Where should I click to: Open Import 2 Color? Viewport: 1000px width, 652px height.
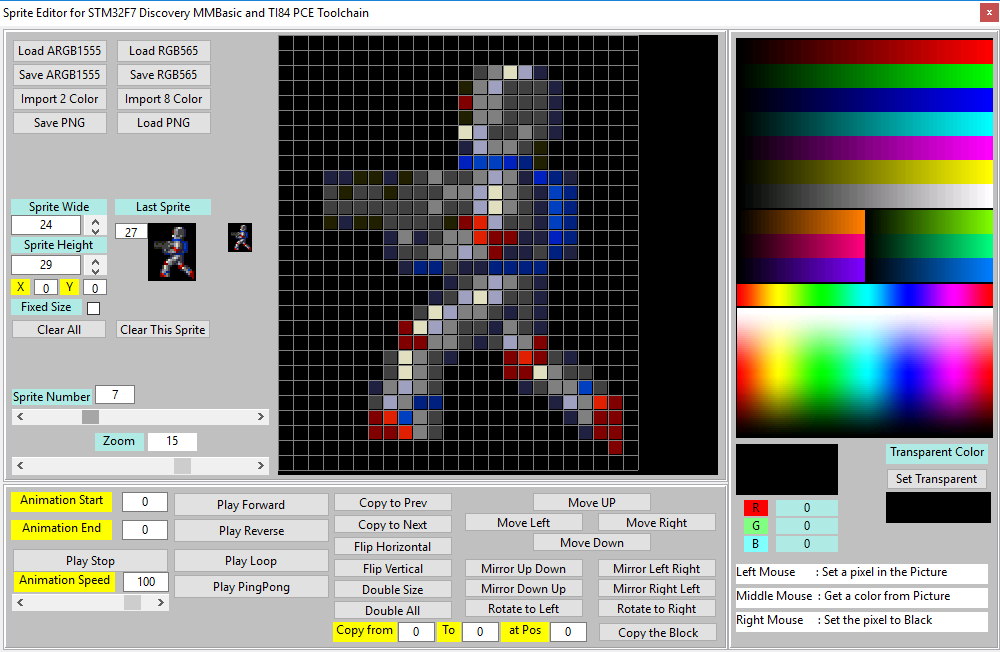click(x=59, y=99)
